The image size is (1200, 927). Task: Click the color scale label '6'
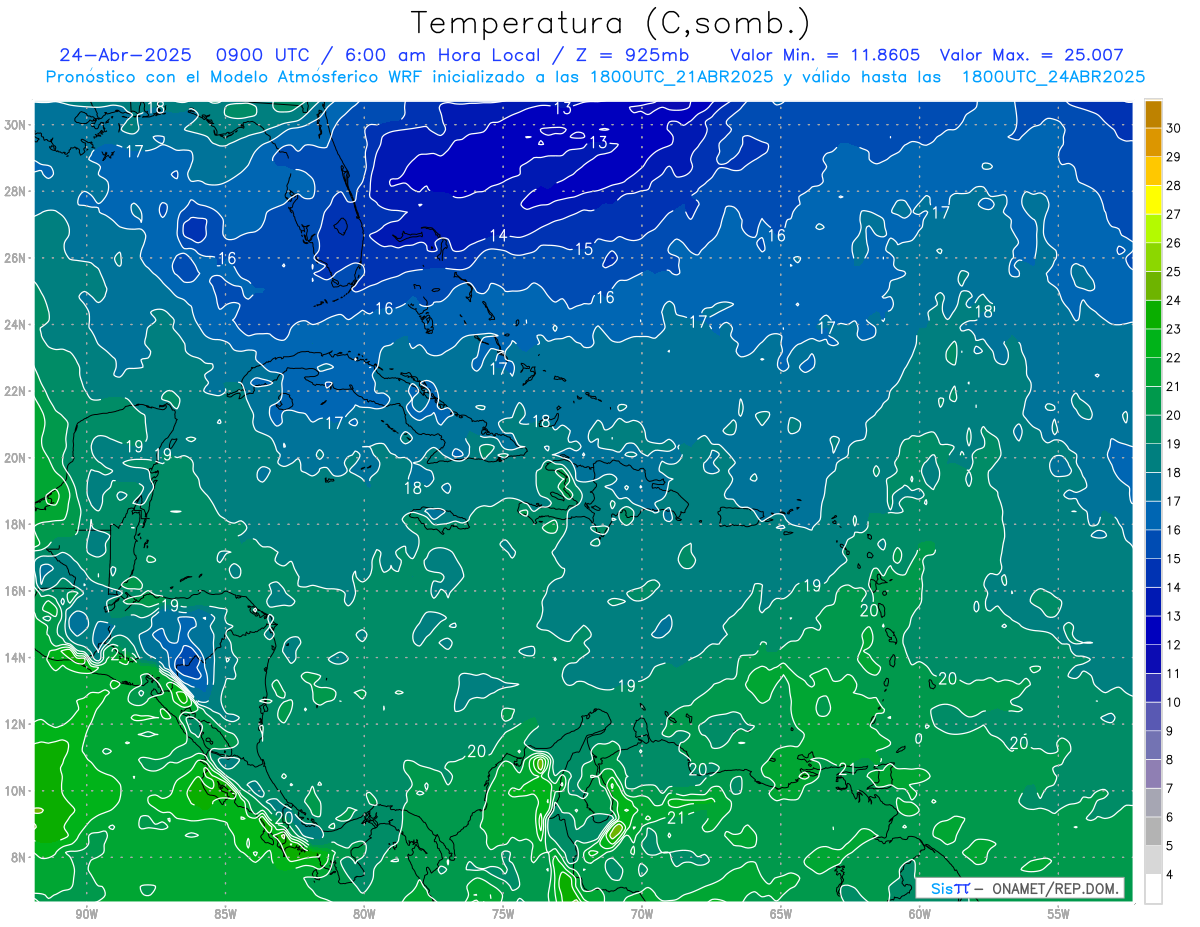pos(1170,817)
